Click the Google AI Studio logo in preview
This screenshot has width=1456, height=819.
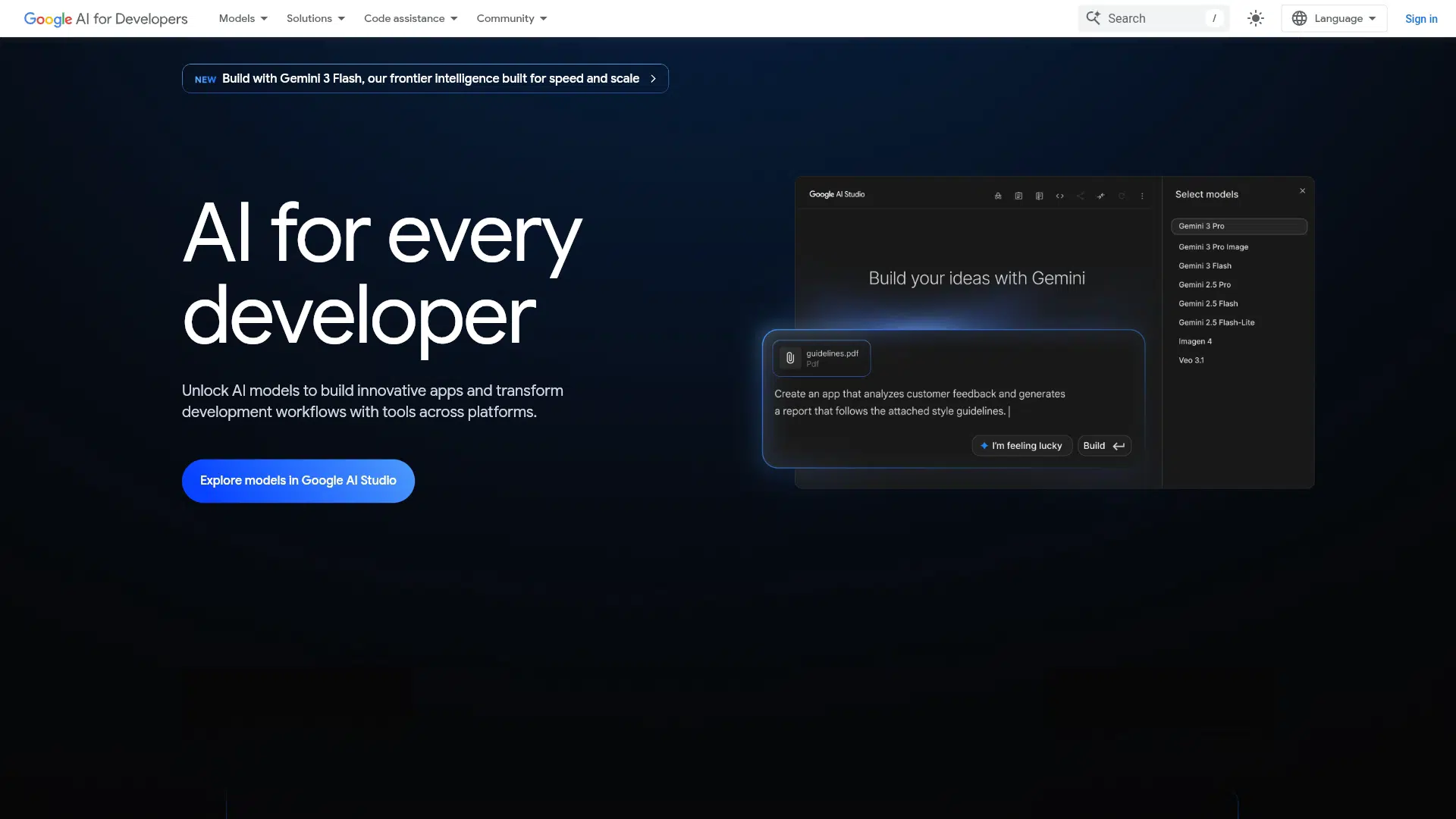(x=836, y=194)
